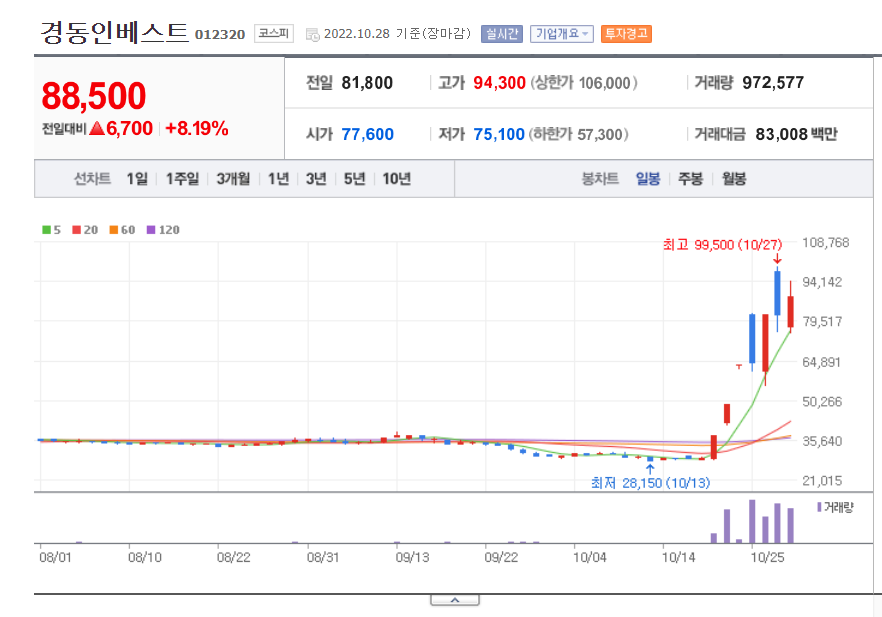Switch to 일봉 daily candle chart
This screenshot has width=882, height=617.
[647, 179]
